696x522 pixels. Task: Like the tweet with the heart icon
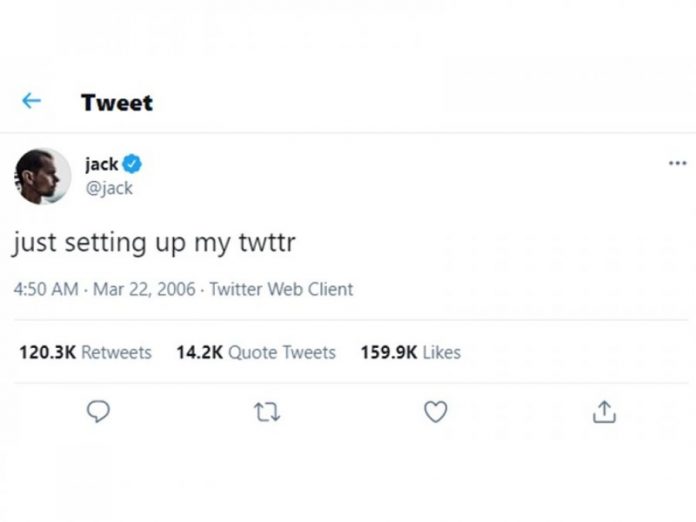point(435,411)
